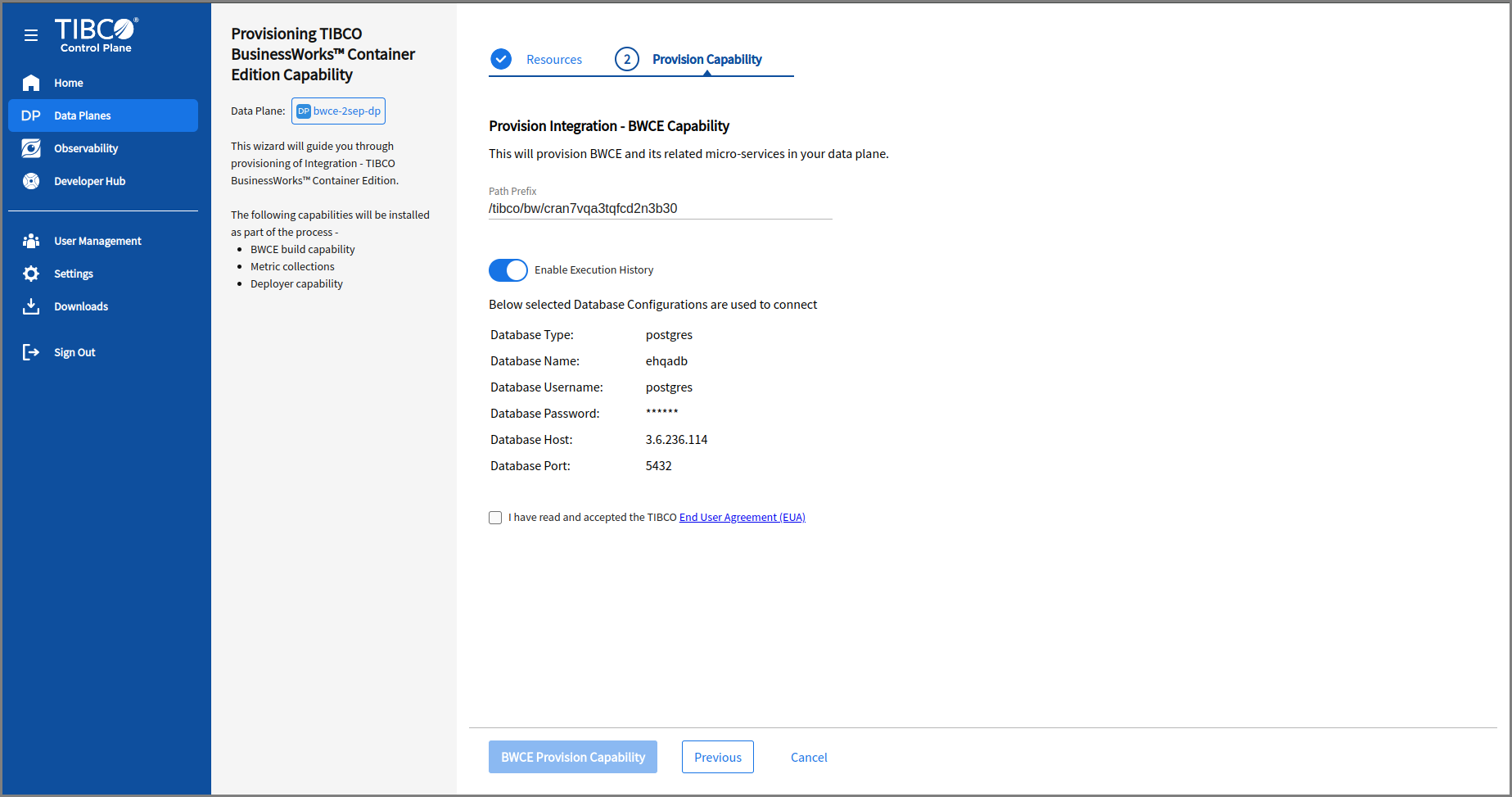
Task: Click the Home house icon
Action: click(31, 83)
